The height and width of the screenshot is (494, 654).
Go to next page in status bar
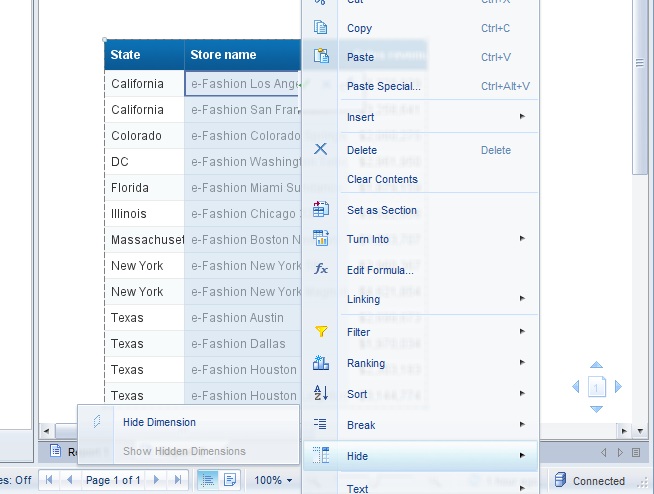click(x=156, y=480)
